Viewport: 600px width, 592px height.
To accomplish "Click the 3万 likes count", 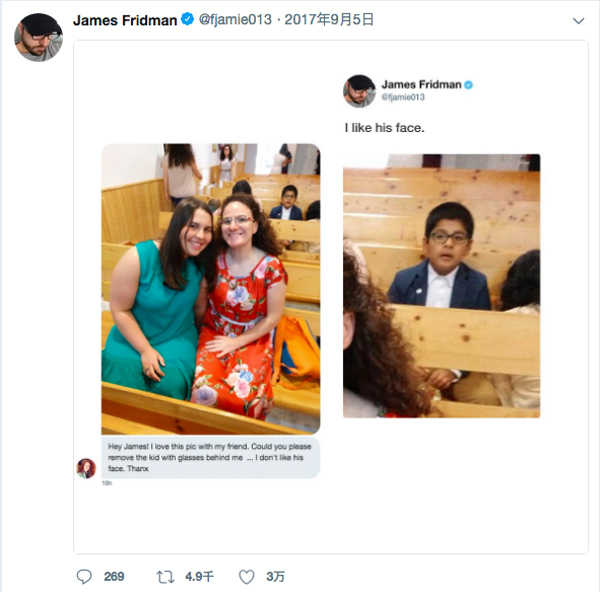I will coord(274,576).
